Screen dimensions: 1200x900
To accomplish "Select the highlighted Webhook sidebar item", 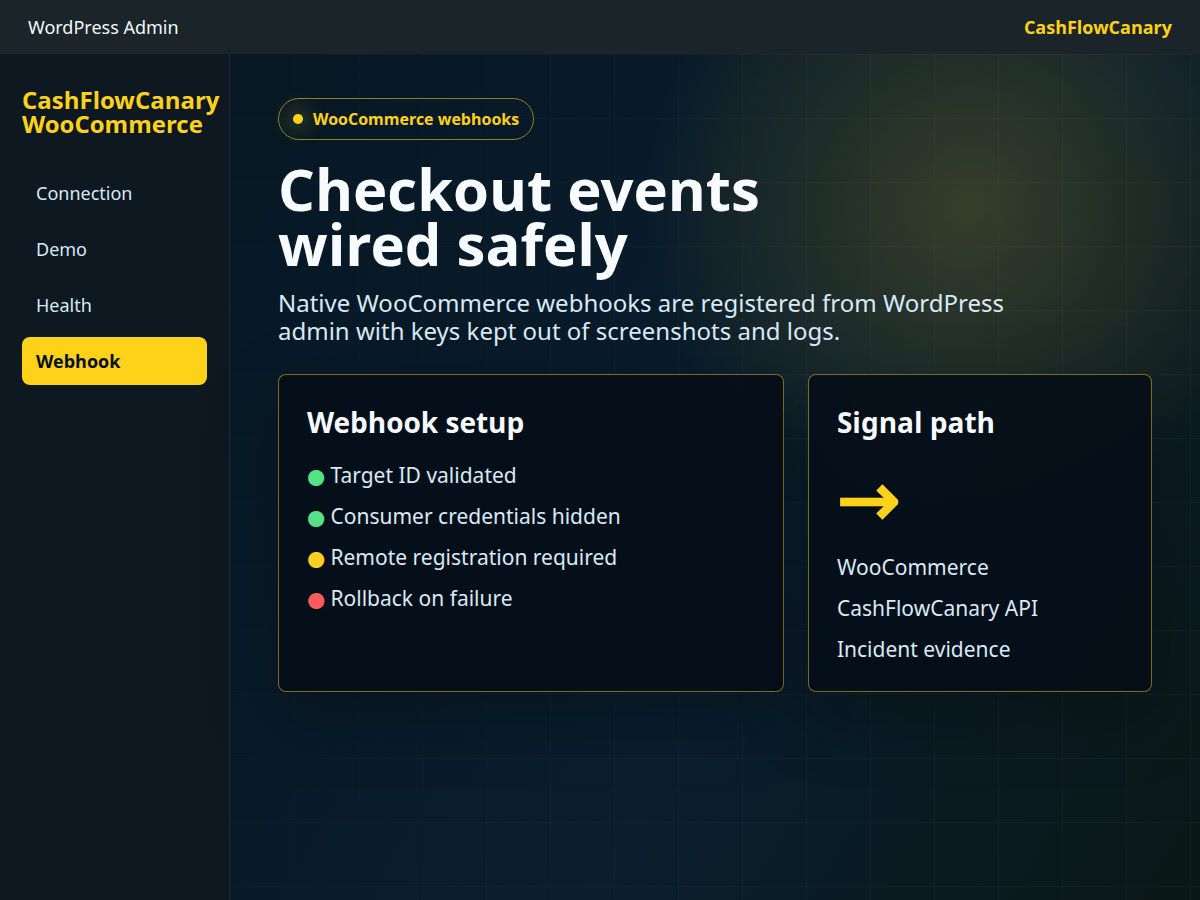I will (114, 361).
